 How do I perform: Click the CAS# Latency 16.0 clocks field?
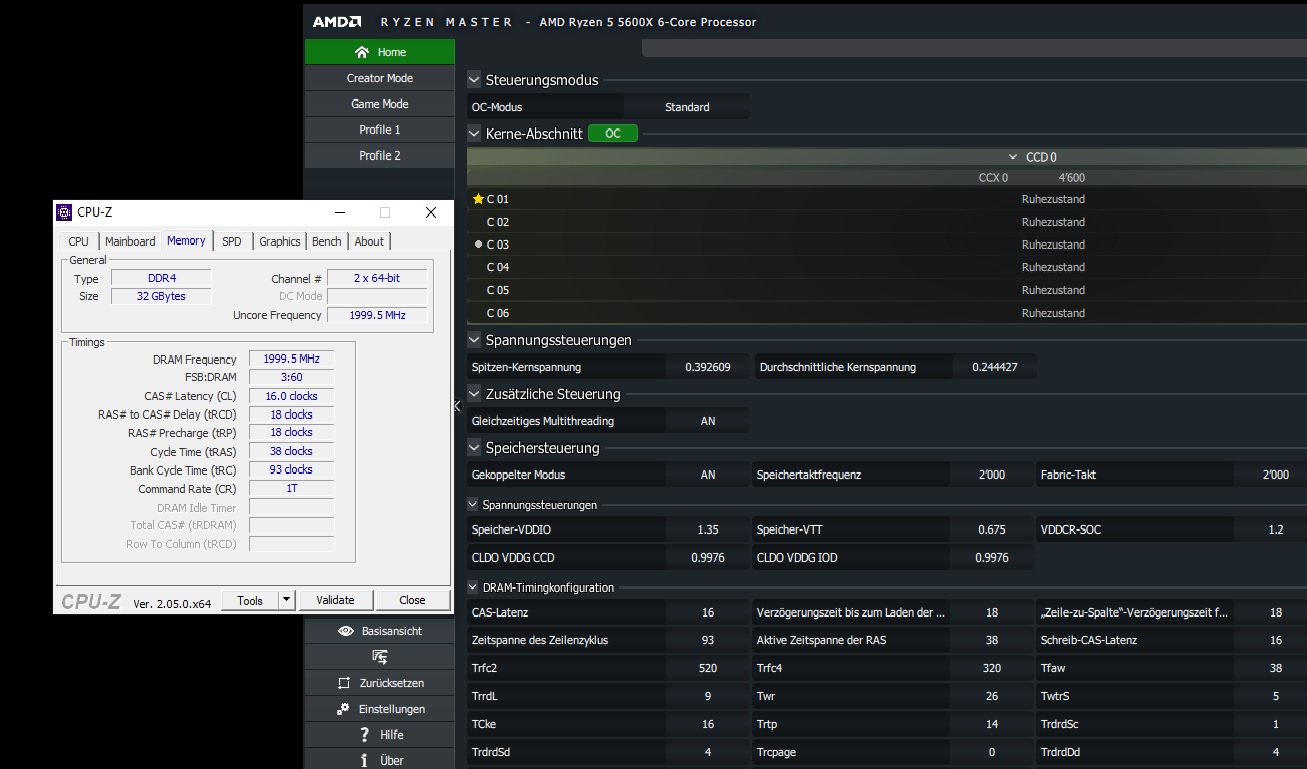coord(291,396)
